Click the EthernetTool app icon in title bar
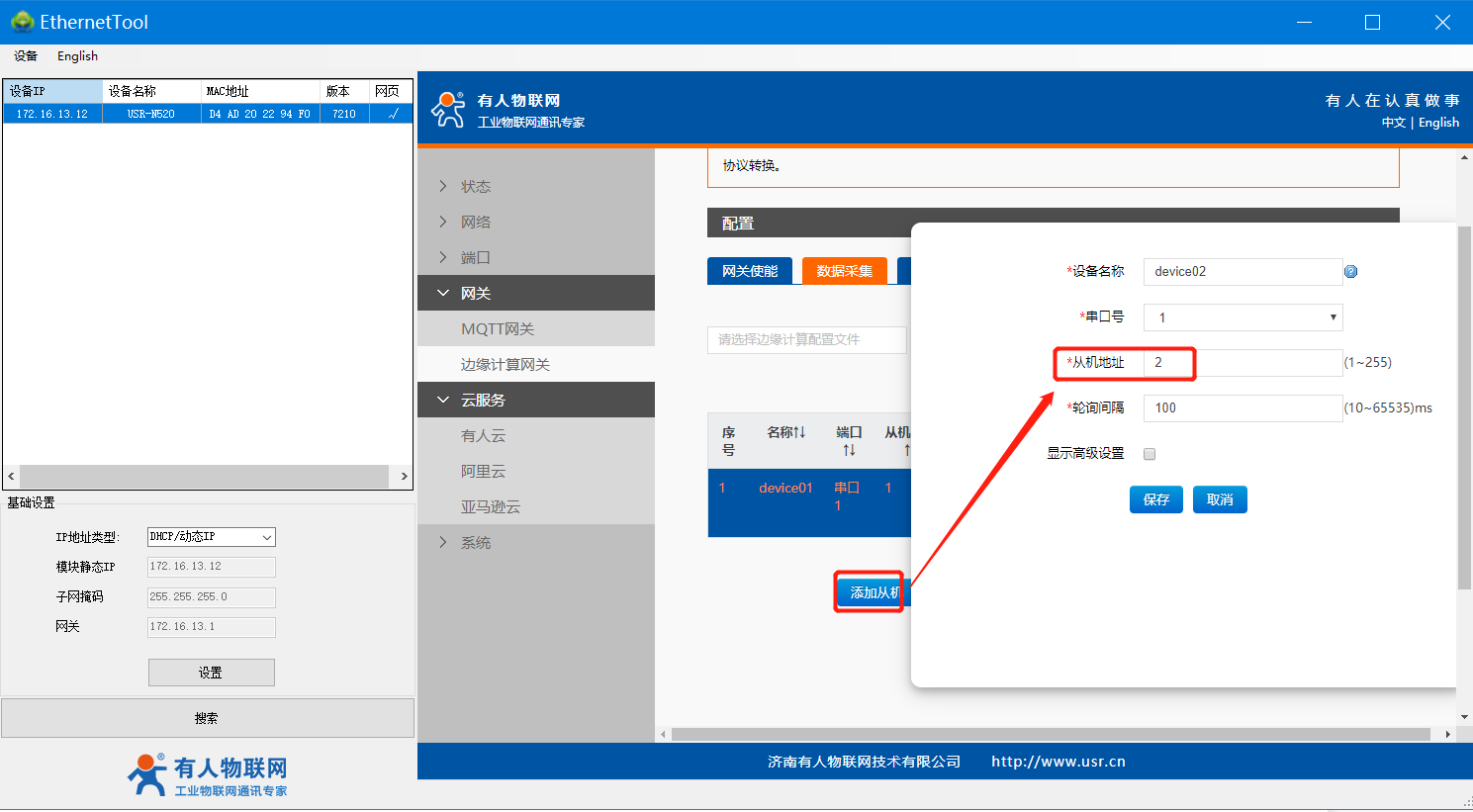Viewport: 1473px width, 812px height. pyautogui.click(x=21, y=22)
